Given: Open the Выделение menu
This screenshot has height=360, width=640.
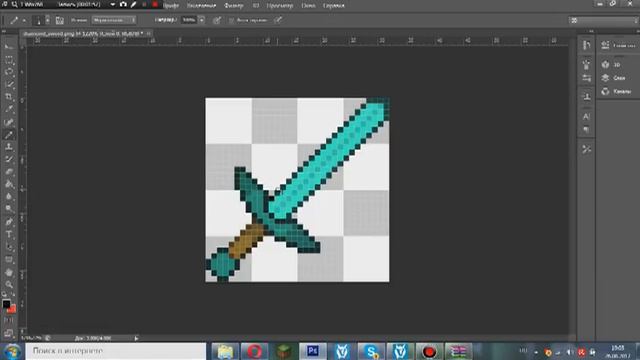Looking at the screenshot, I should coord(201,5).
